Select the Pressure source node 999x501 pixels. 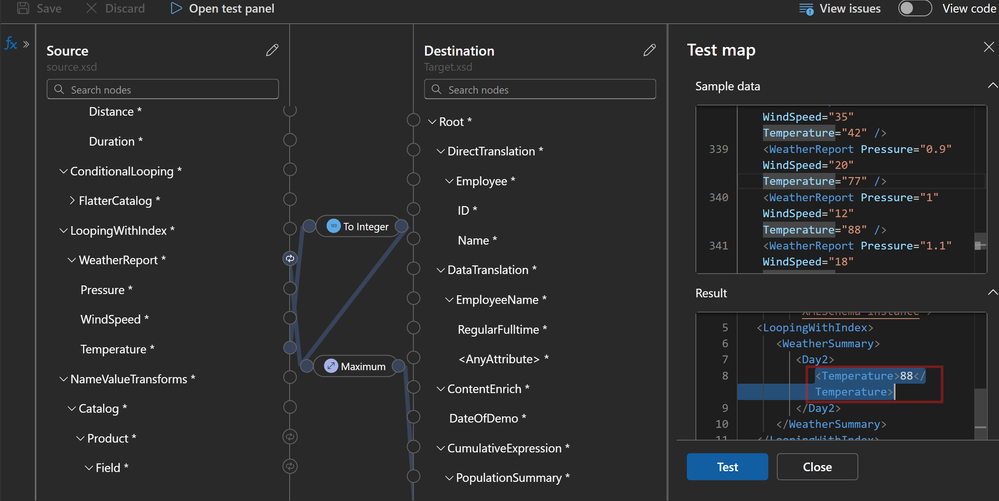106,290
